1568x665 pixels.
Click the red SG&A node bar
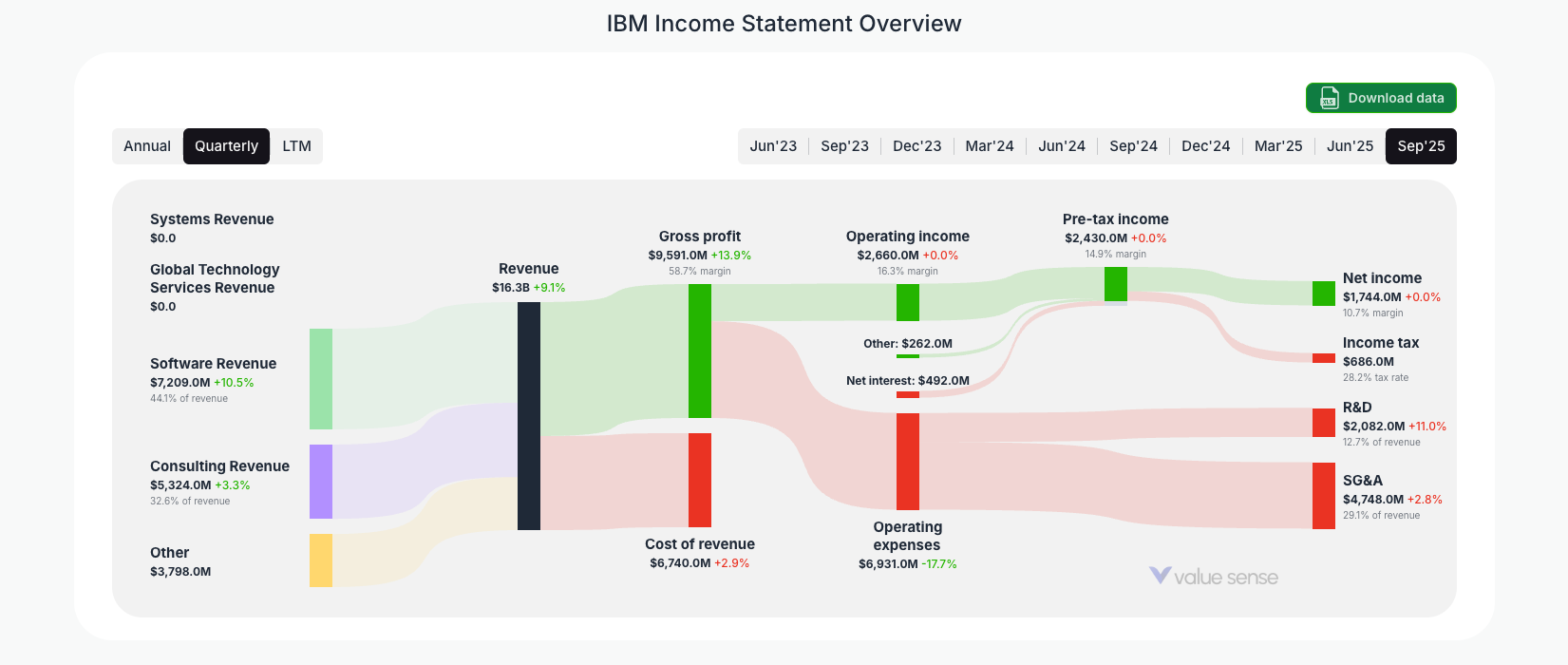[1322, 495]
